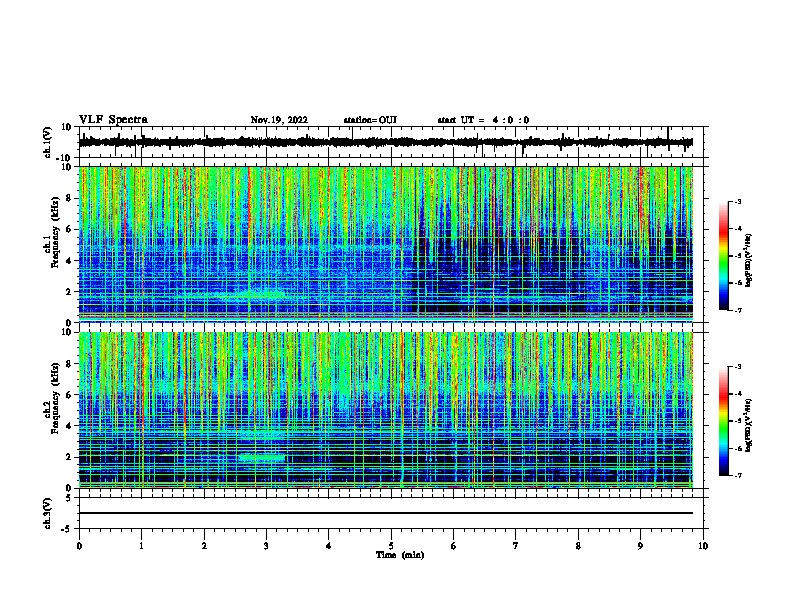Click time axis tick label "9"
This screenshot has width=792, height=612.
(640, 546)
